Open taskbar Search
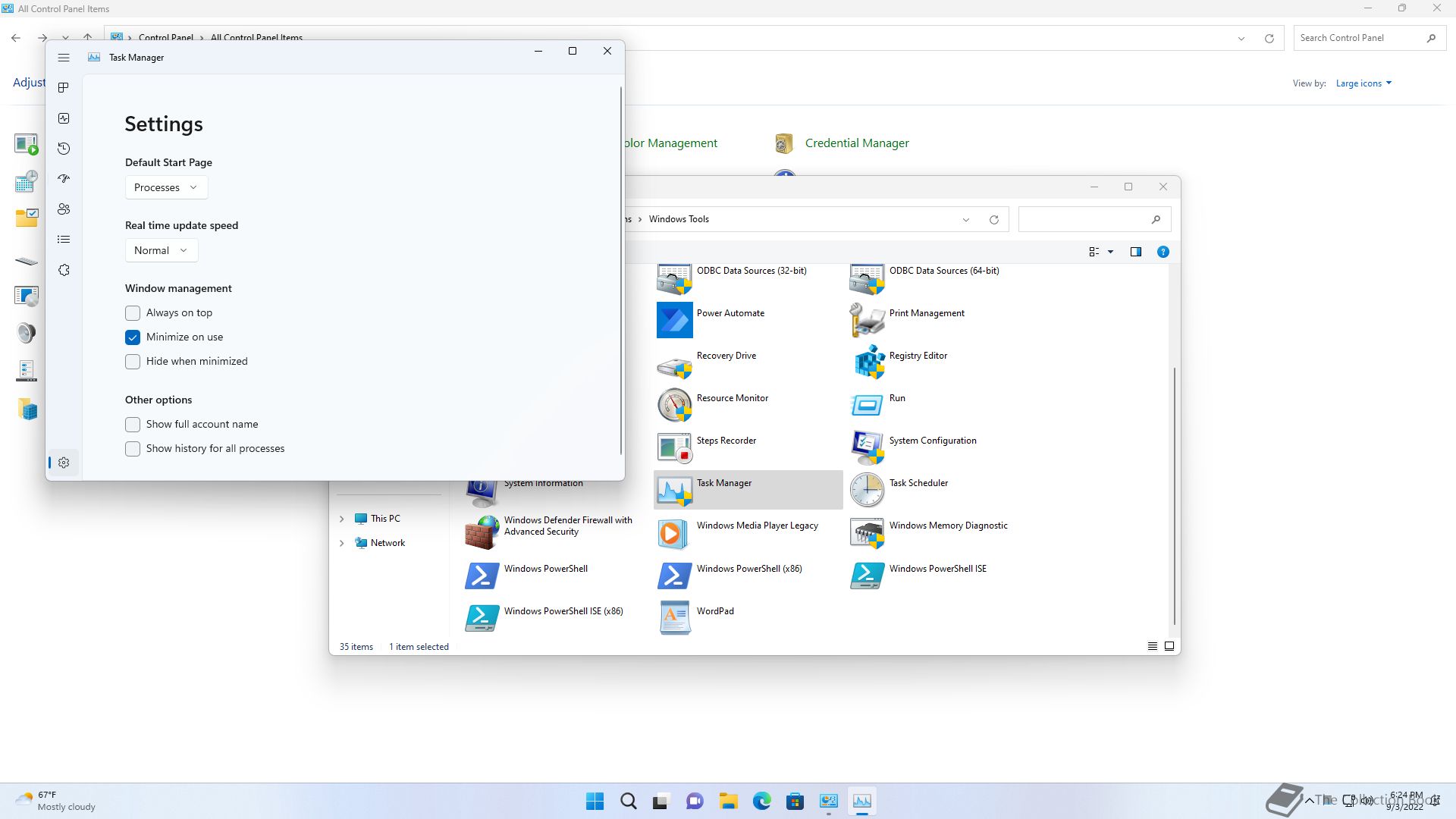1456x819 pixels. pos(628,801)
